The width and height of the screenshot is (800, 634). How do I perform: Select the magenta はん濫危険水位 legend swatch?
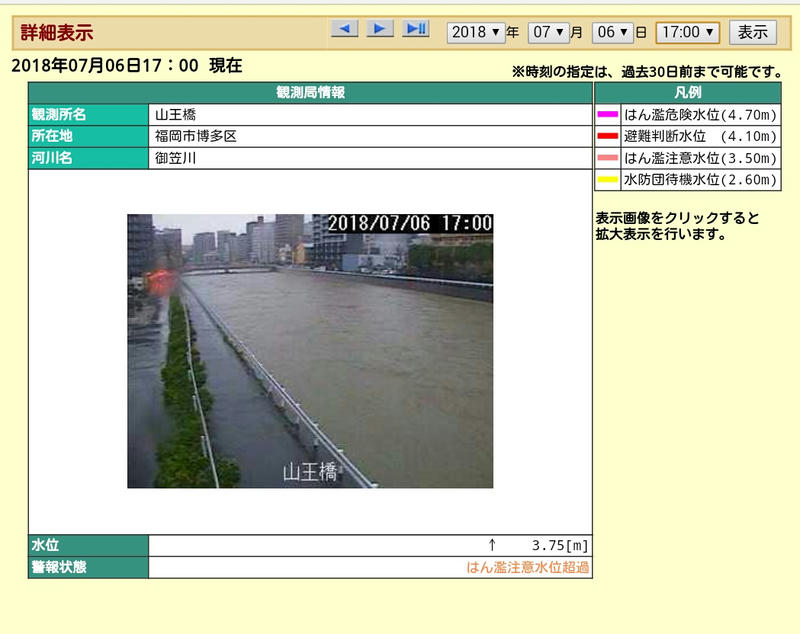(608, 114)
